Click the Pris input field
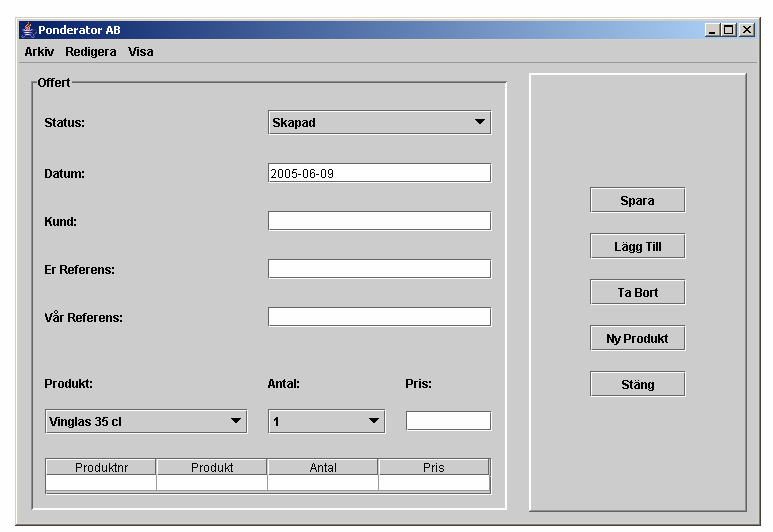The image size is (773, 532). coord(448,421)
